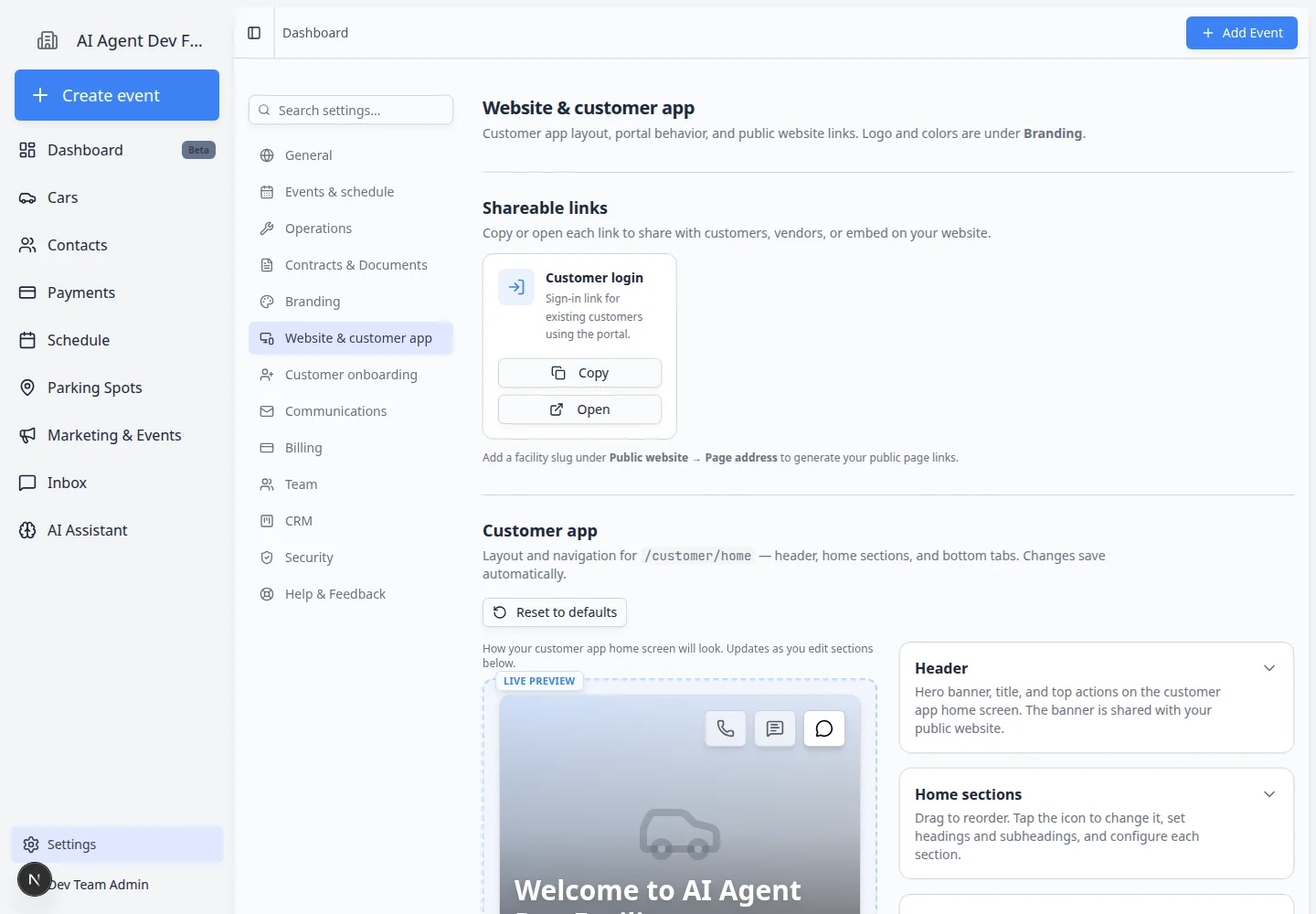This screenshot has height=914, width=1316.
Task: Click the chat bubble icon in preview
Action: pyautogui.click(x=824, y=728)
